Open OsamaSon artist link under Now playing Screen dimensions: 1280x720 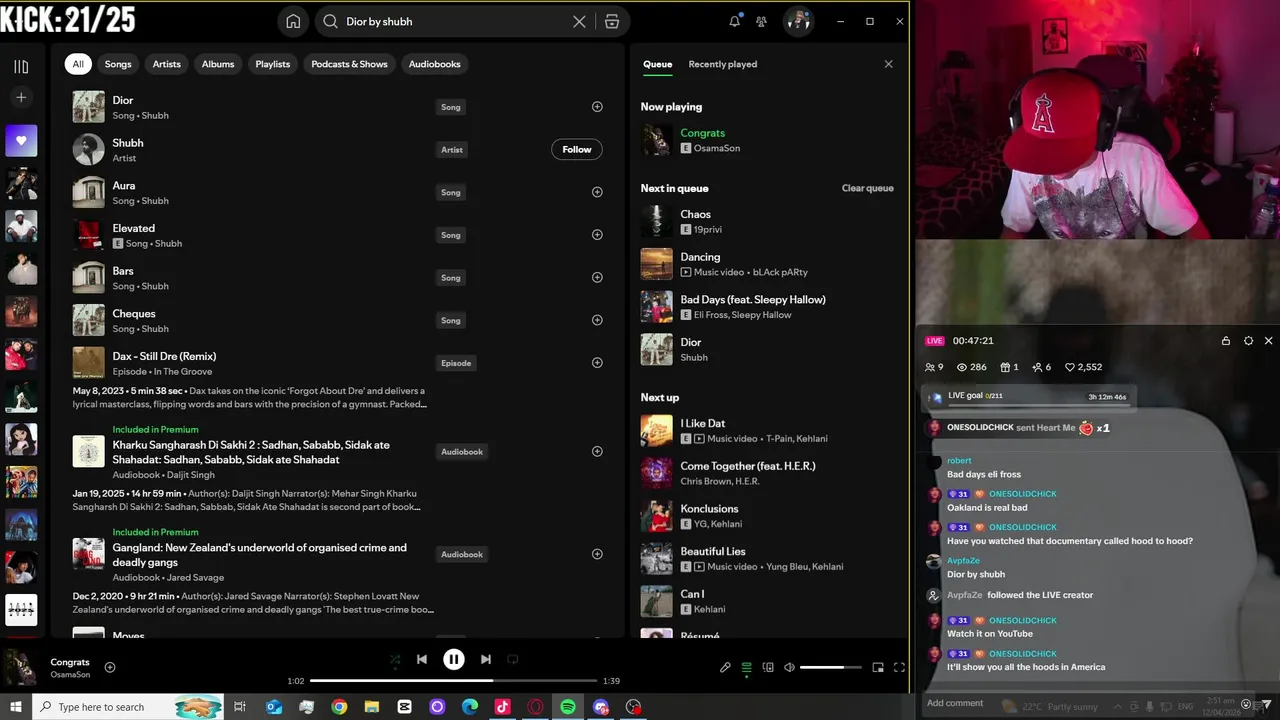[717, 148]
